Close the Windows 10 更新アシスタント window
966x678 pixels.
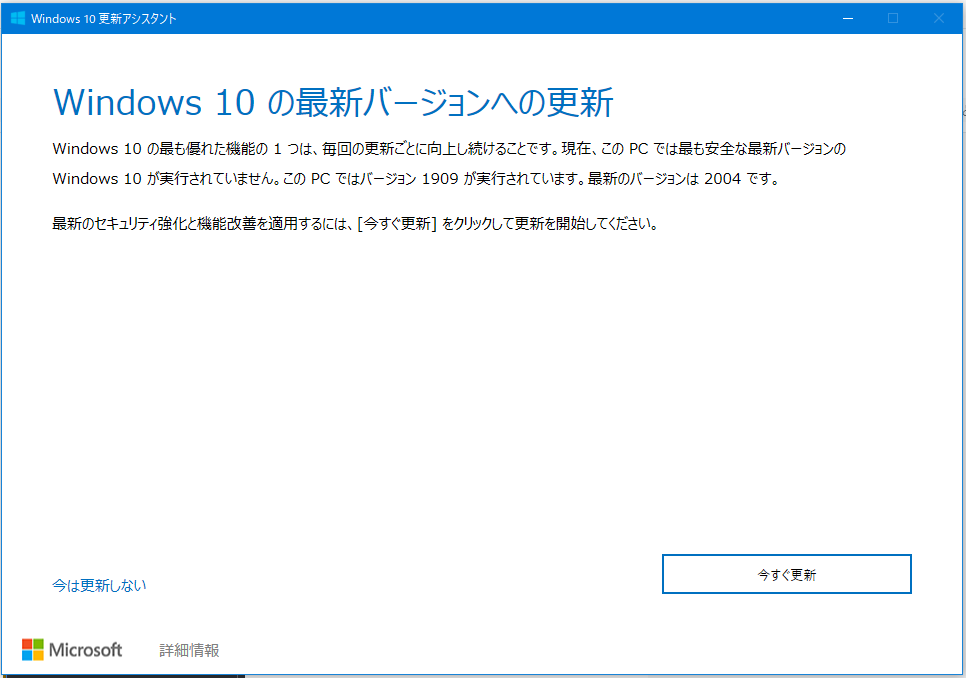point(938,18)
